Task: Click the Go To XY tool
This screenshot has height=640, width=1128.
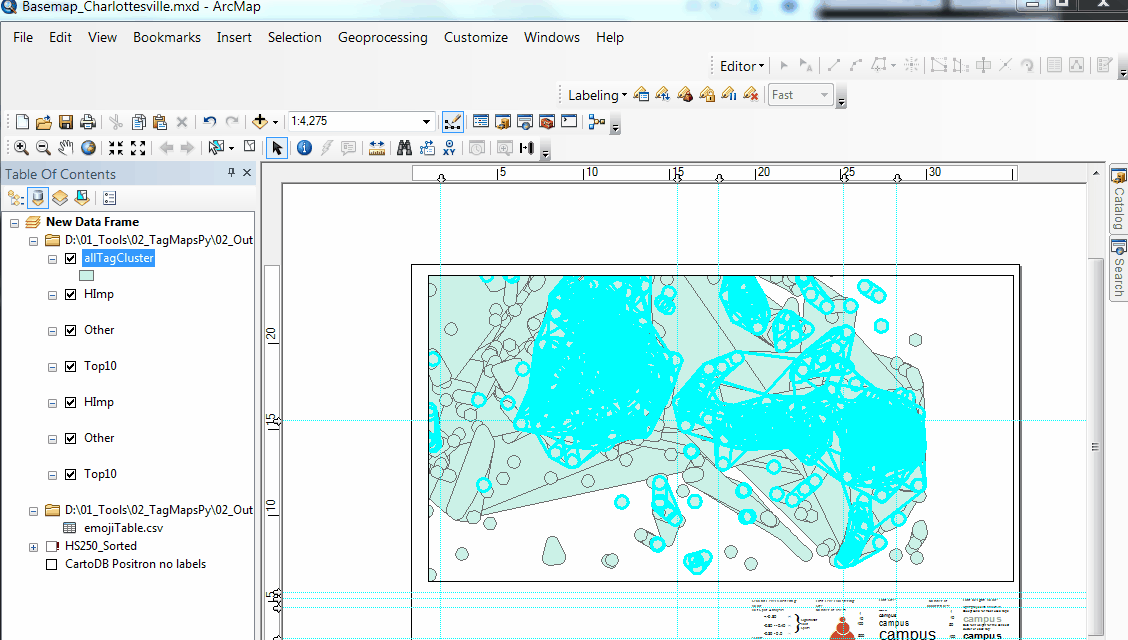Action: tap(451, 147)
